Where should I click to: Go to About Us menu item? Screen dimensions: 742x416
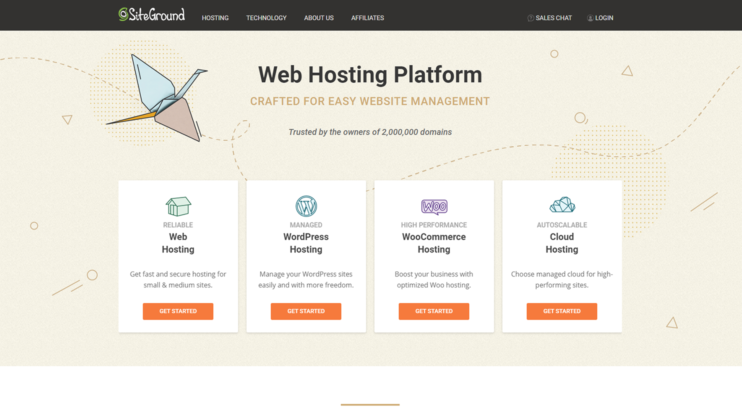(318, 18)
